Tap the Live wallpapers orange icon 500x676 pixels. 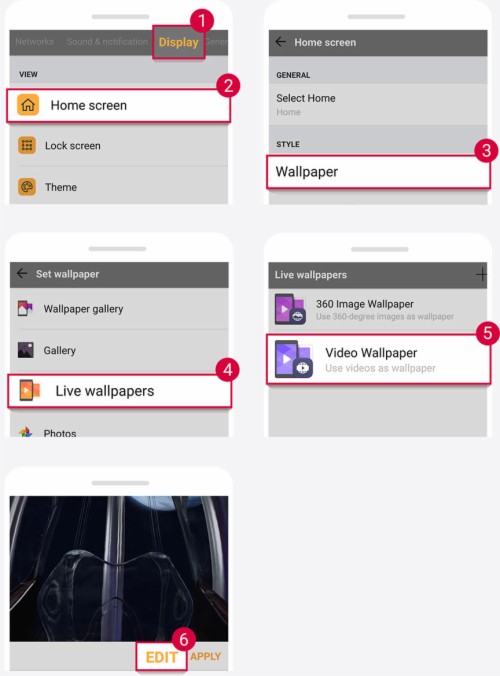(29, 390)
